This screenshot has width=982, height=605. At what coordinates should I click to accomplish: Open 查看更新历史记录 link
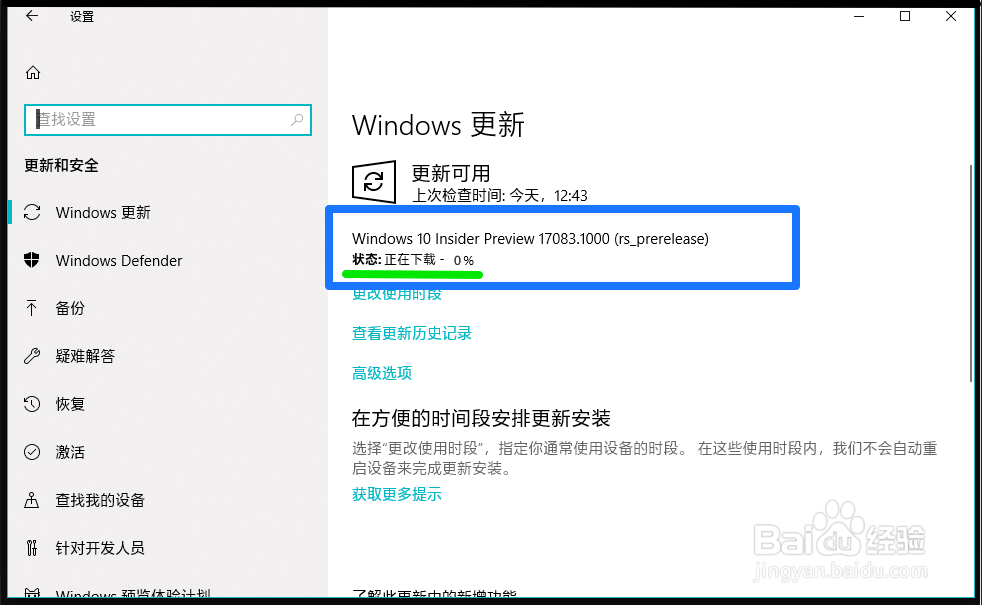coord(411,333)
